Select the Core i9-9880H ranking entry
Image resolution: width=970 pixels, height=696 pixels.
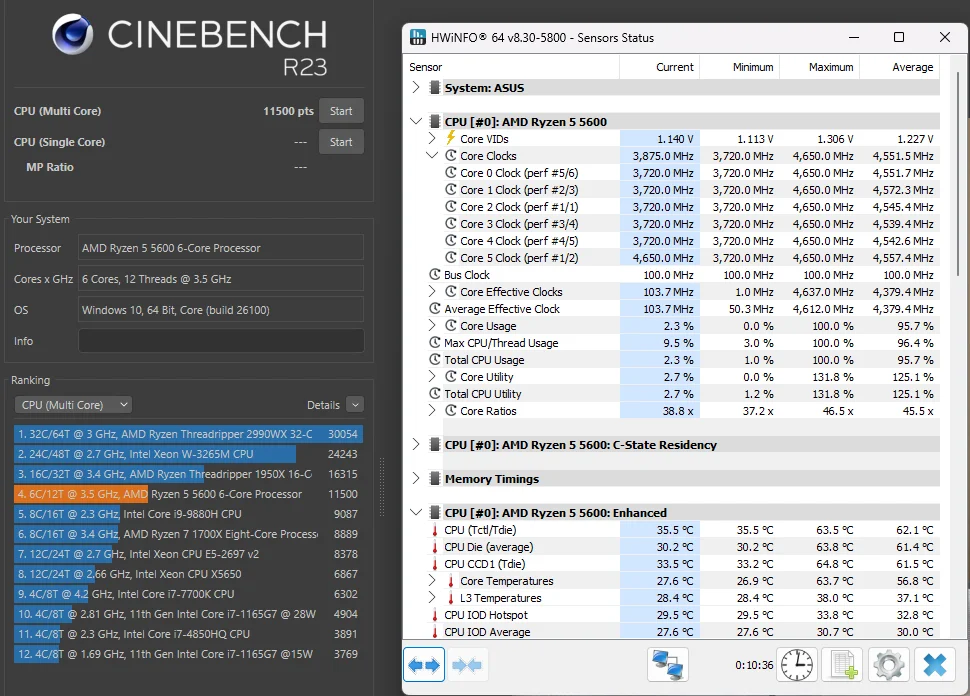[x=188, y=513]
